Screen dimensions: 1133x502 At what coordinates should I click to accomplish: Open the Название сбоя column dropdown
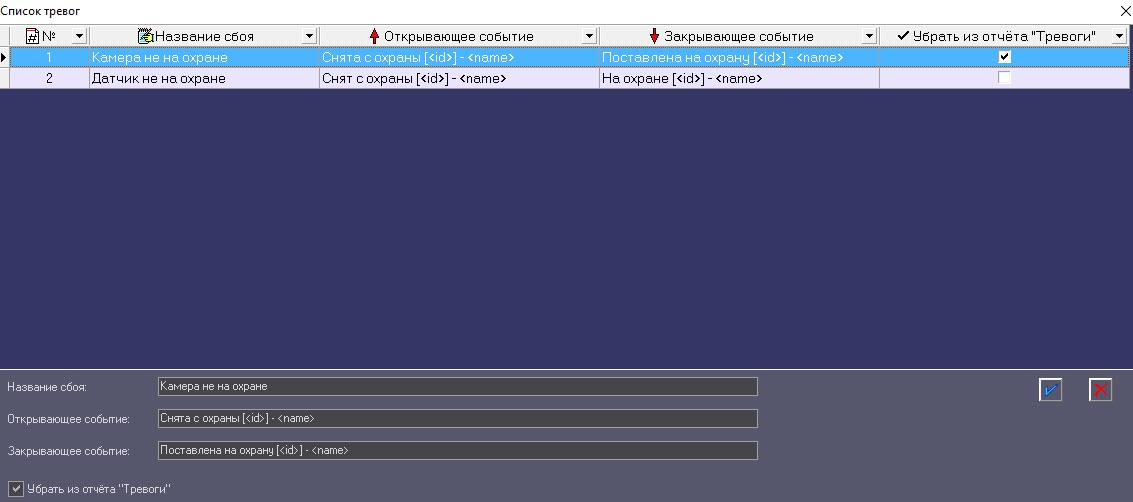point(309,36)
